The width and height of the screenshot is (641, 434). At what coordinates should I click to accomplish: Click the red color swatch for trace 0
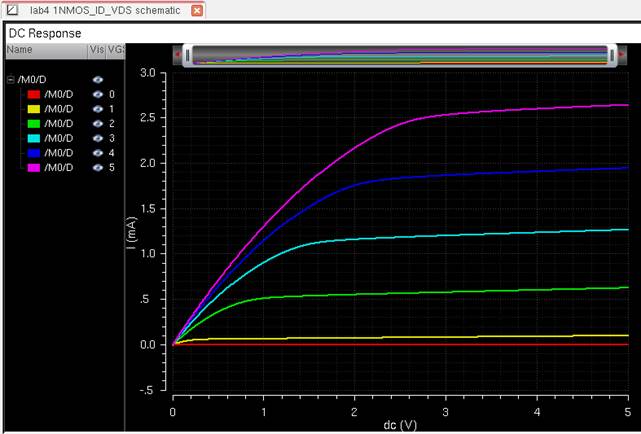pyautogui.click(x=33, y=93)
